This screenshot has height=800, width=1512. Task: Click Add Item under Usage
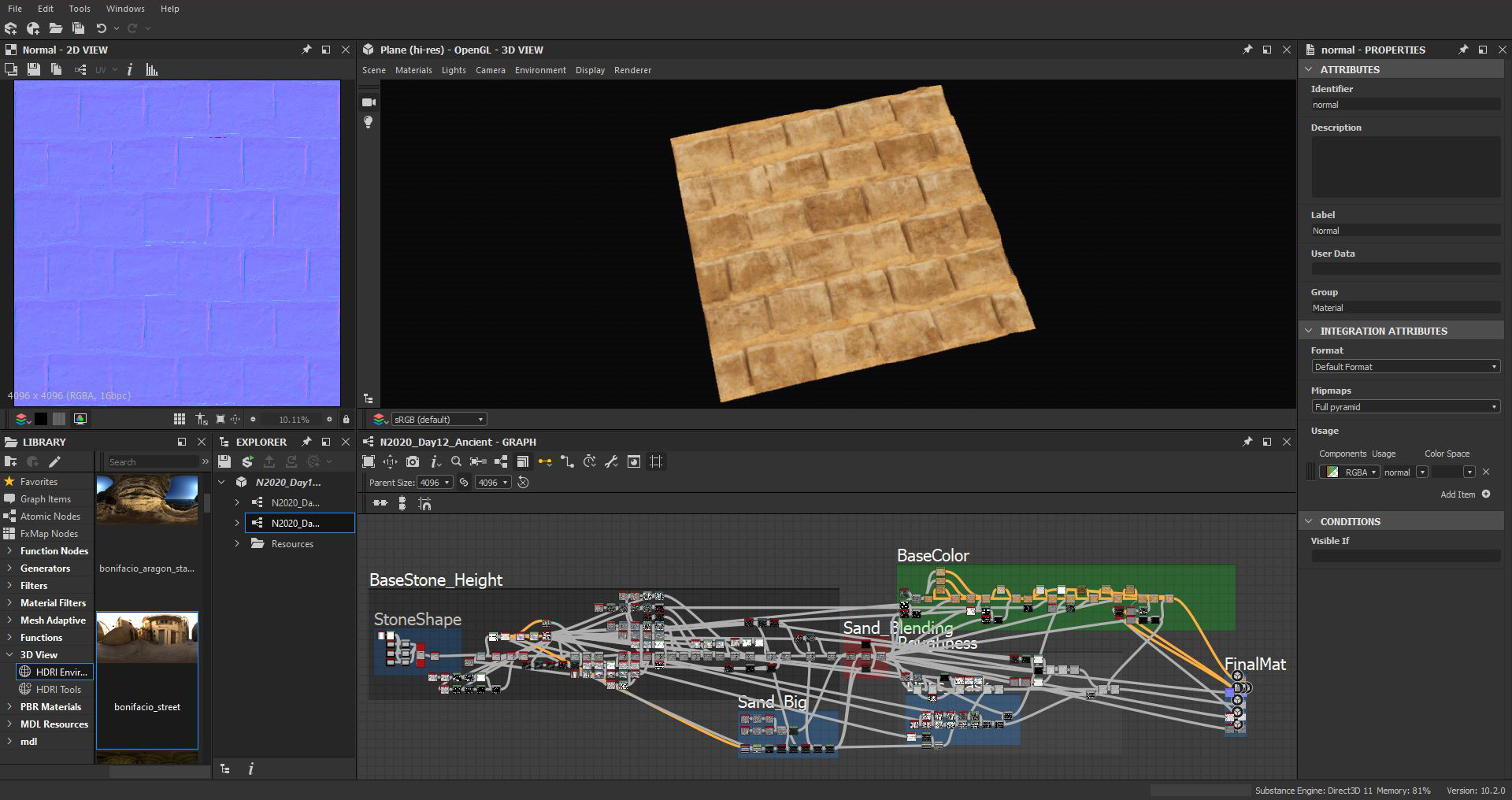1466,494
